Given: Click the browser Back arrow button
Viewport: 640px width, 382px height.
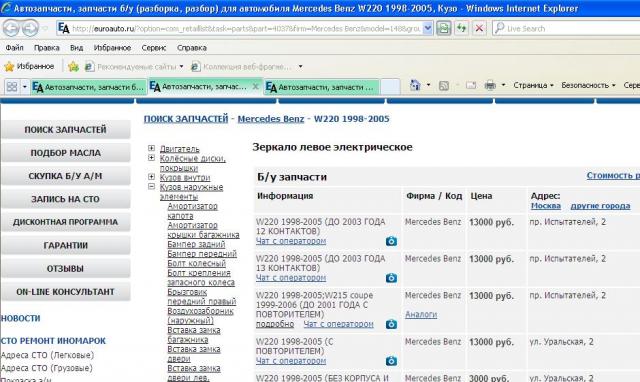Looking at the screenshot, I should (x=11, y=29).
